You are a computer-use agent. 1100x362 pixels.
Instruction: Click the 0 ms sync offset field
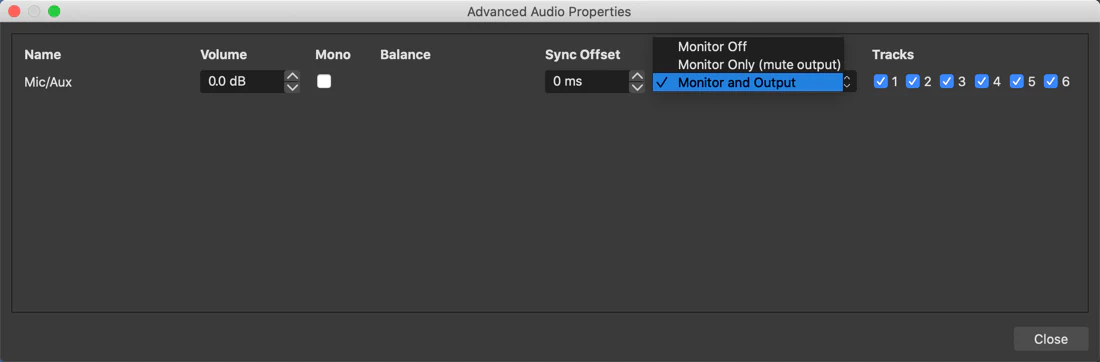click(x=587, y=81)
